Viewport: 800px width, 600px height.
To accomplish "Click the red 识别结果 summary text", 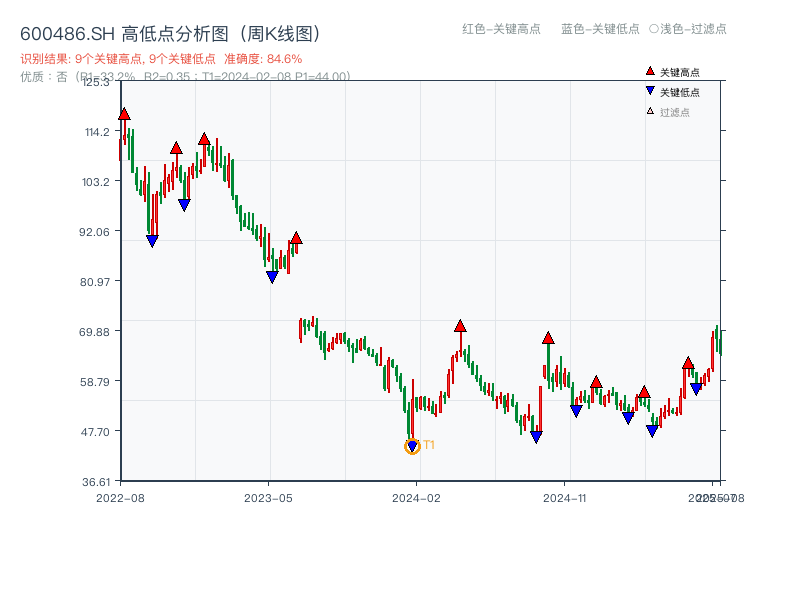I will coord(161,59).
